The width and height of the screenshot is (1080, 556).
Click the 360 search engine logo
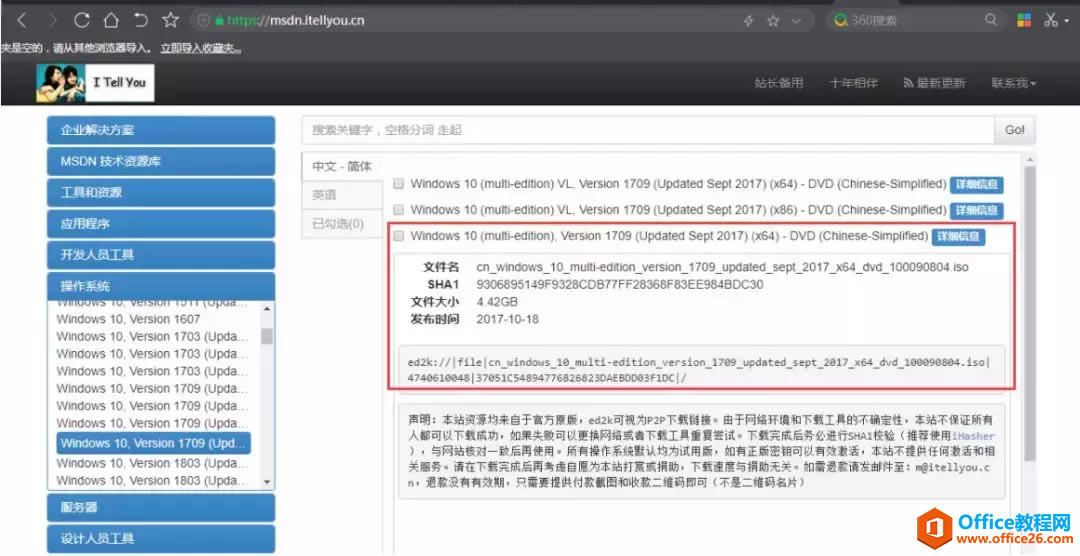840,21
